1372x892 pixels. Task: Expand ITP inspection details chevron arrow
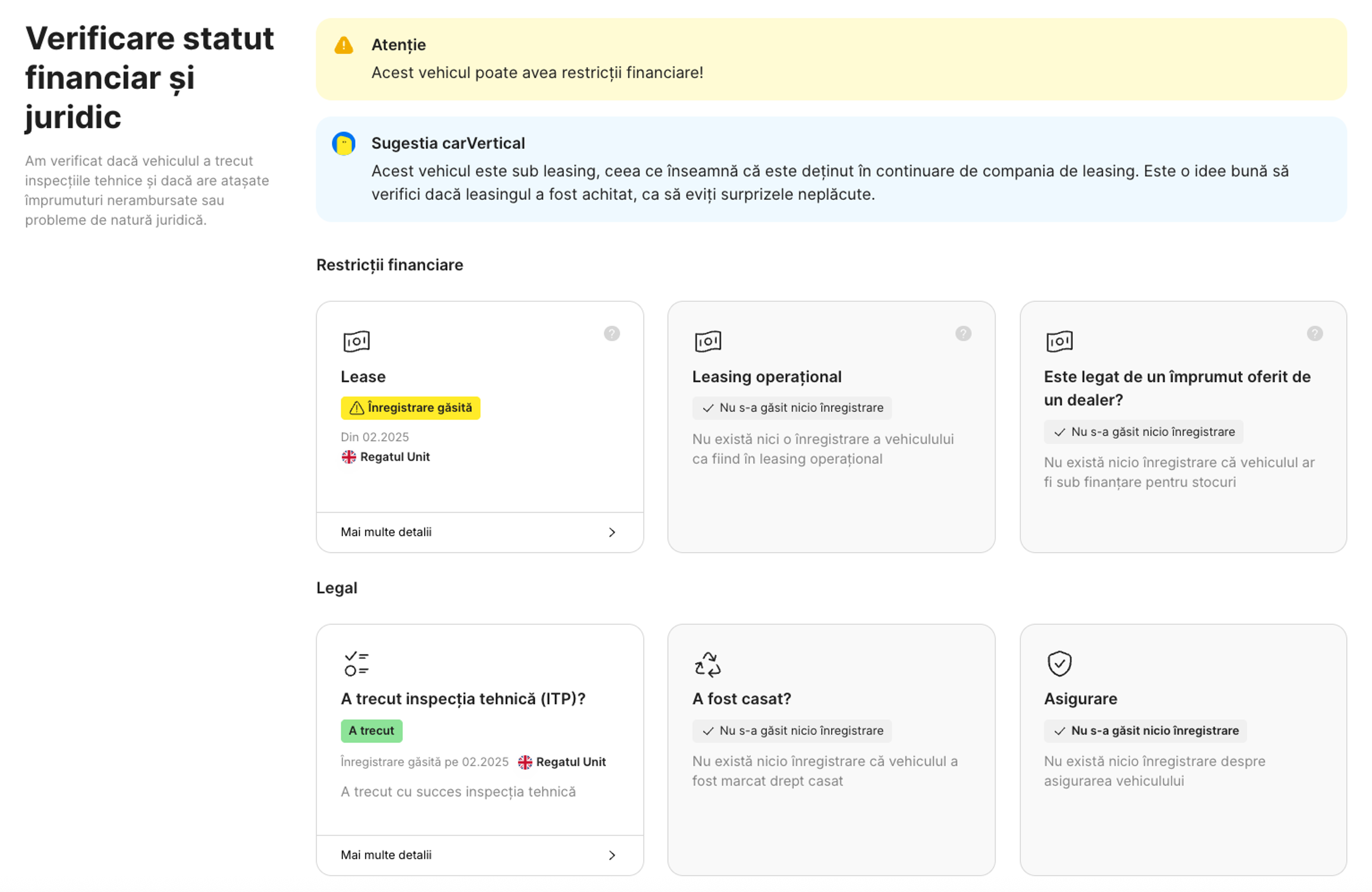click(x=612, y=855)
